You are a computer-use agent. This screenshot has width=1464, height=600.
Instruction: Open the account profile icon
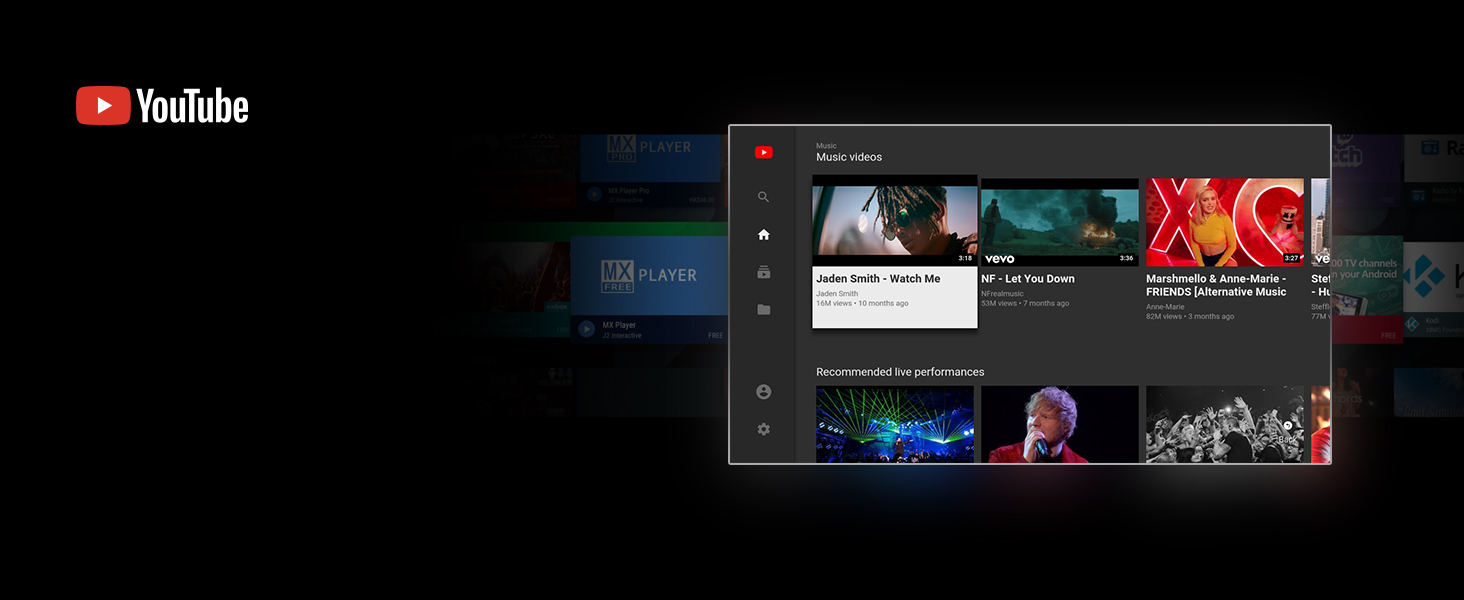tap(763, 392)
